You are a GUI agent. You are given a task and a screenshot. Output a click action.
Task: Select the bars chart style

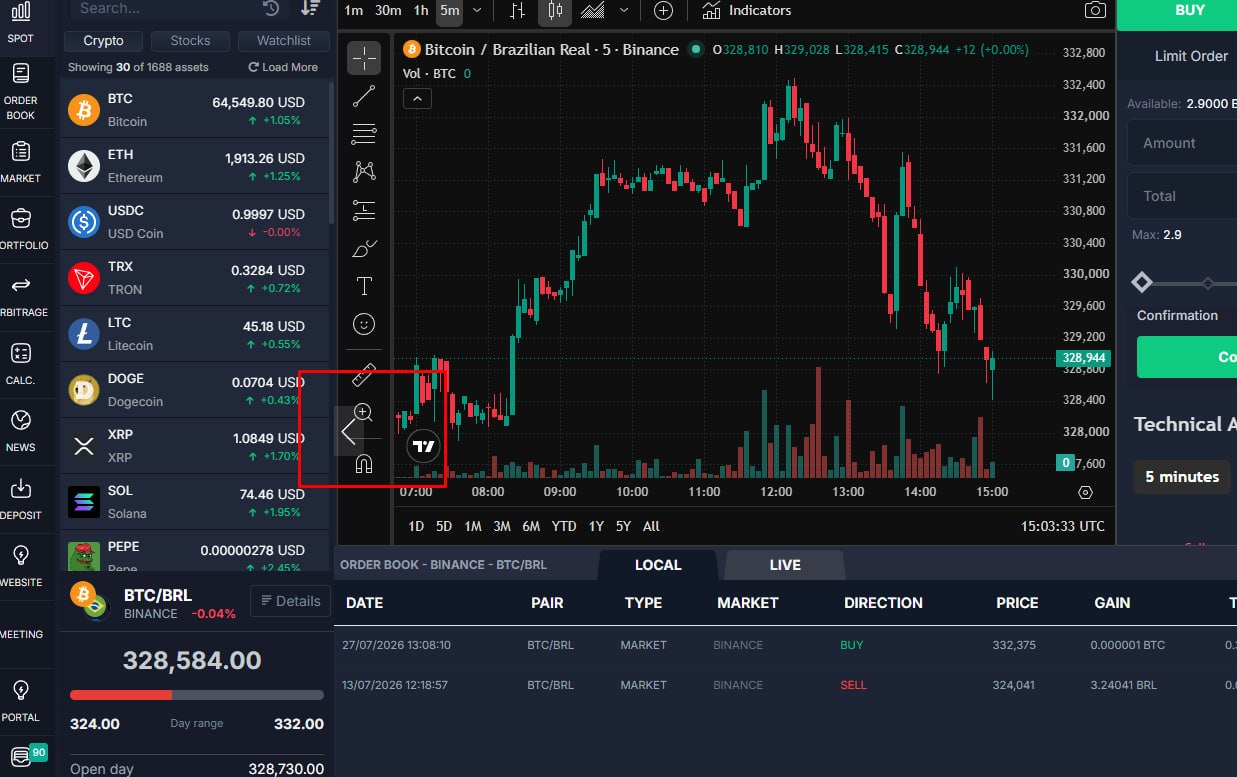(517, 11)
